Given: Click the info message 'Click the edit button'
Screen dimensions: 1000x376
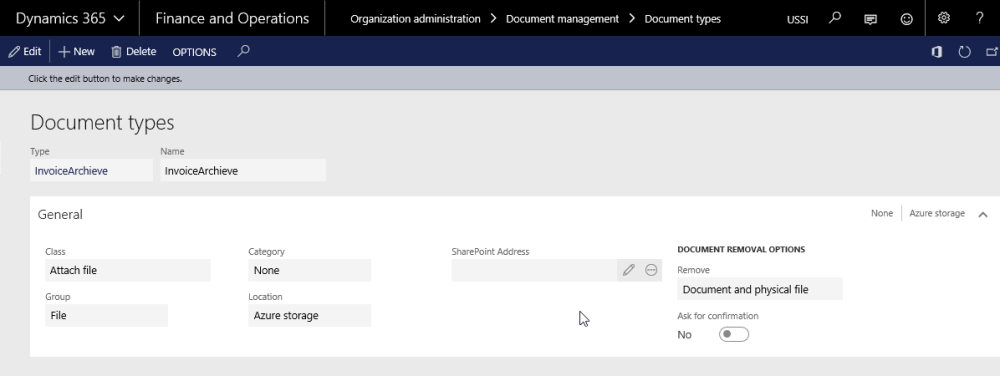Looking at the screenshot, I should click(x=105, y=79).
